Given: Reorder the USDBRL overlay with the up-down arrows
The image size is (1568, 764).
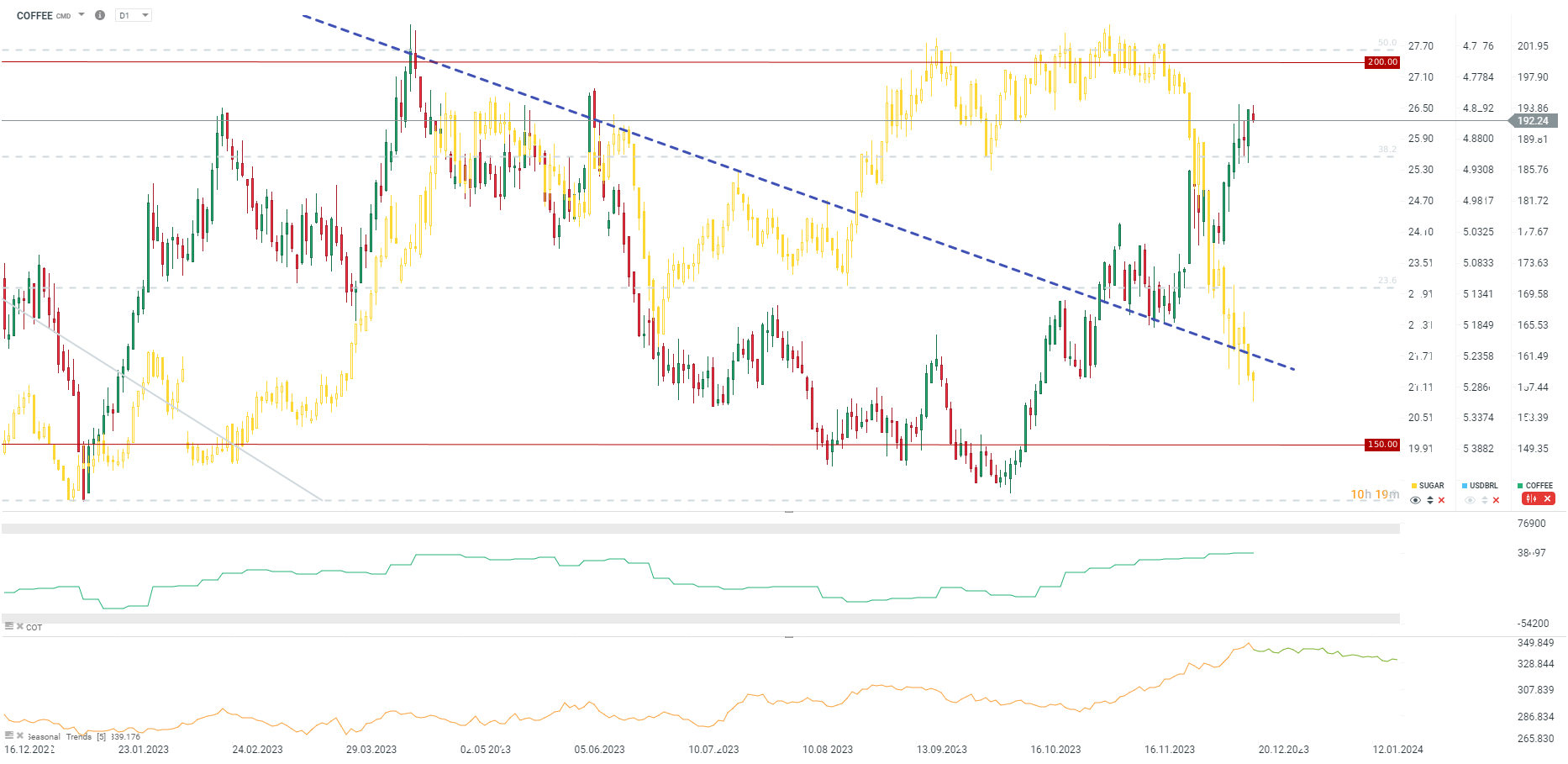Looking at the screenshot, I should point(1485,500).
